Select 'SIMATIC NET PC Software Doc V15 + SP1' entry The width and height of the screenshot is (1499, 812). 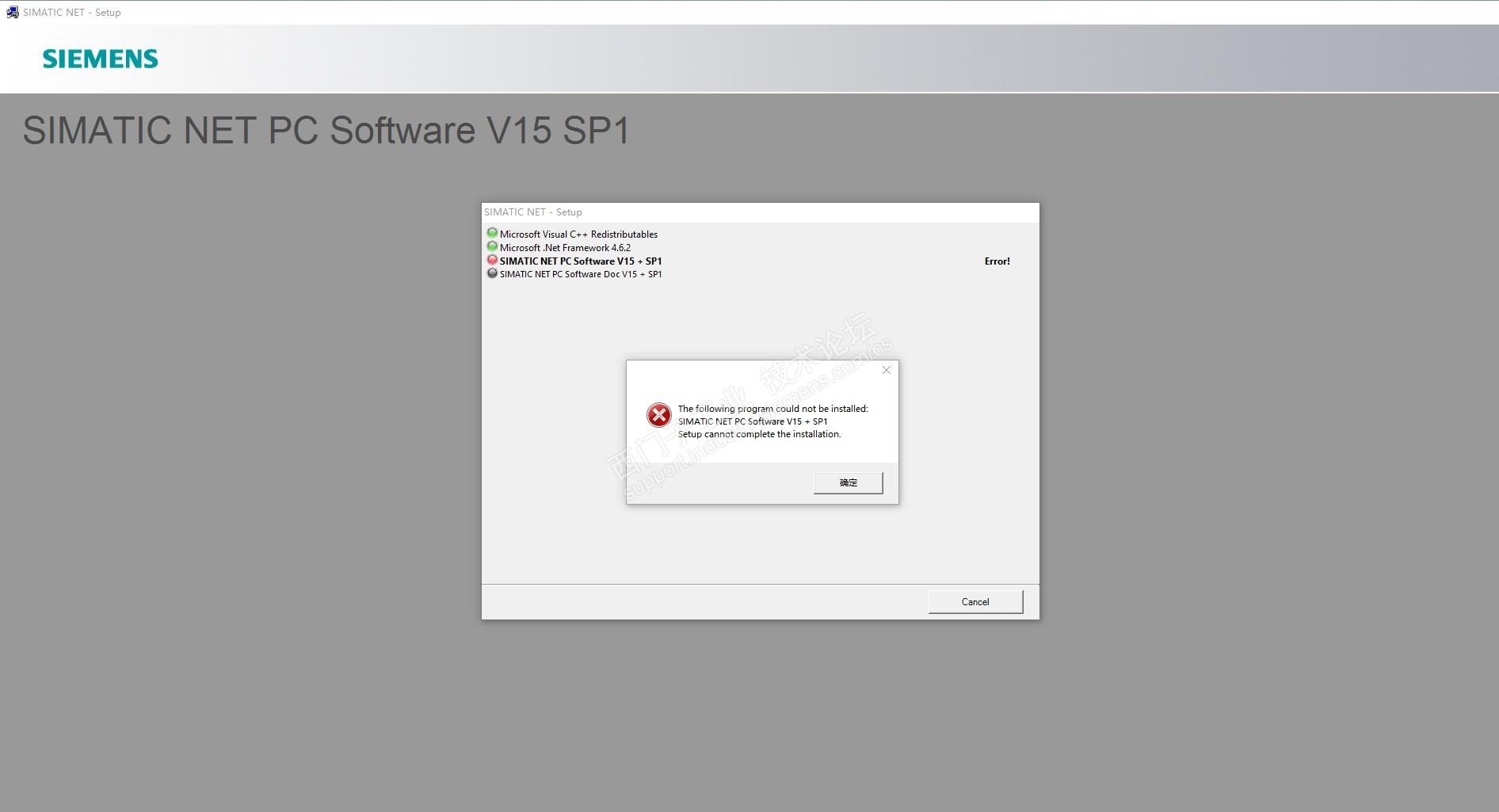coord(581,274)
